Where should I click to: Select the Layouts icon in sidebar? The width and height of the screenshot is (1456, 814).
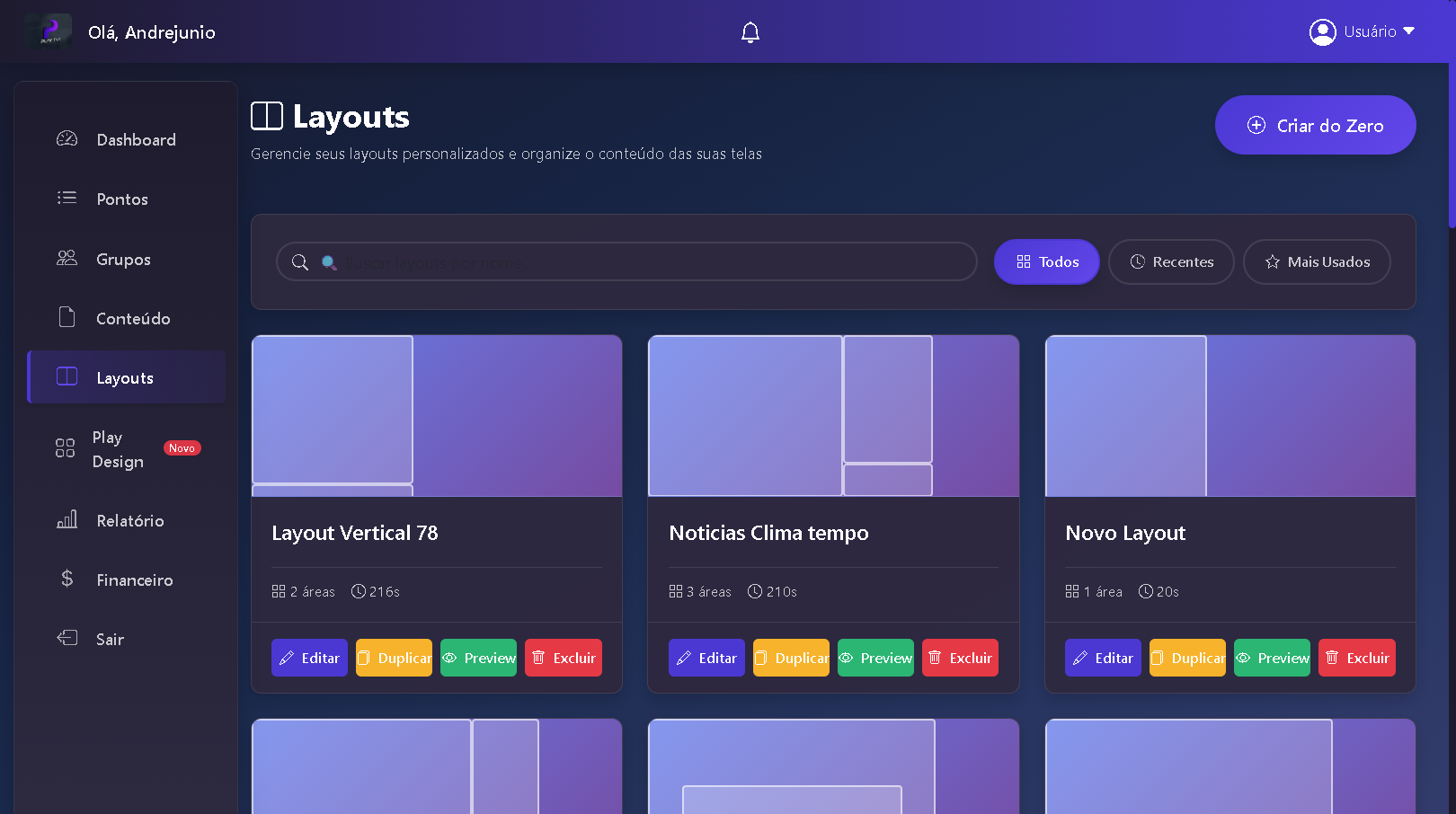(x=67, y=377)
